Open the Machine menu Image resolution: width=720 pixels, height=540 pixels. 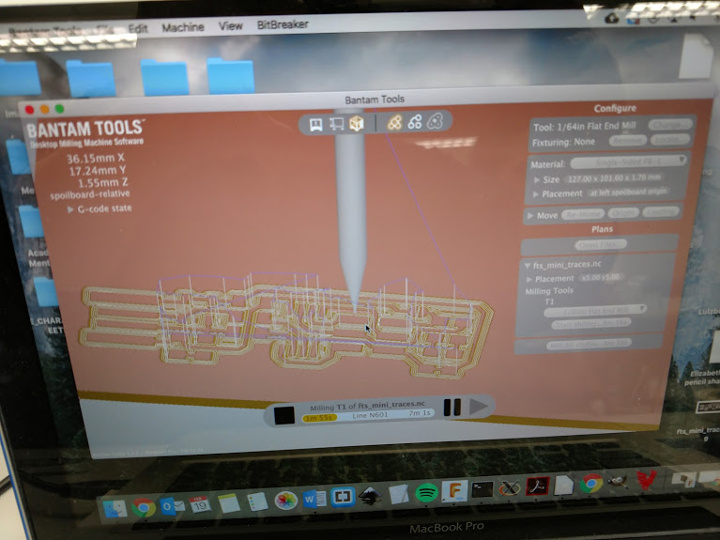pos(183,27)
